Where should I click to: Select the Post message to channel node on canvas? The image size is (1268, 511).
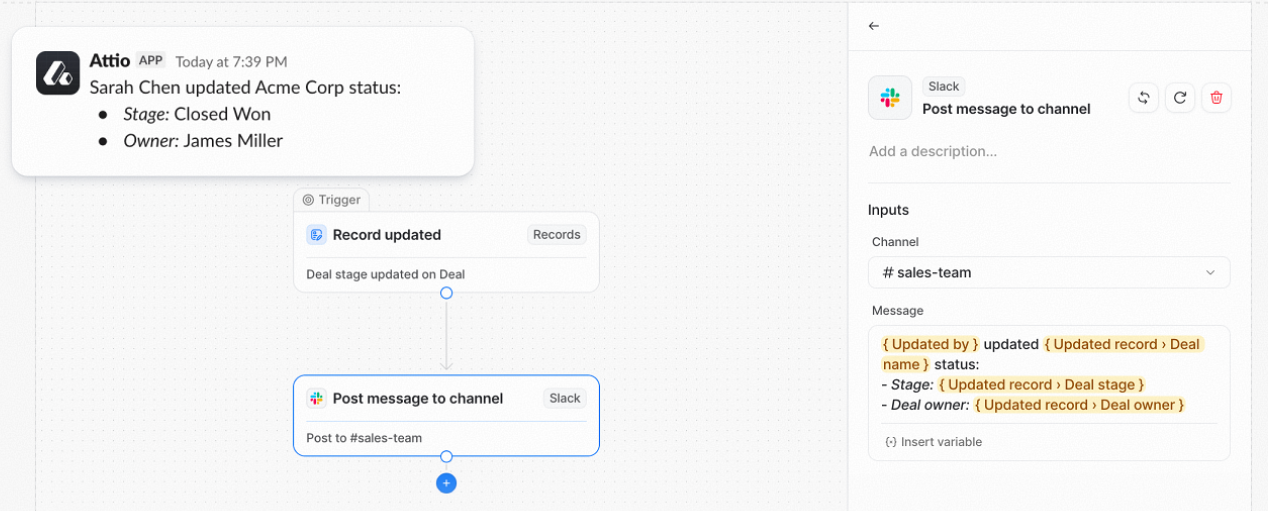point(446,416)
